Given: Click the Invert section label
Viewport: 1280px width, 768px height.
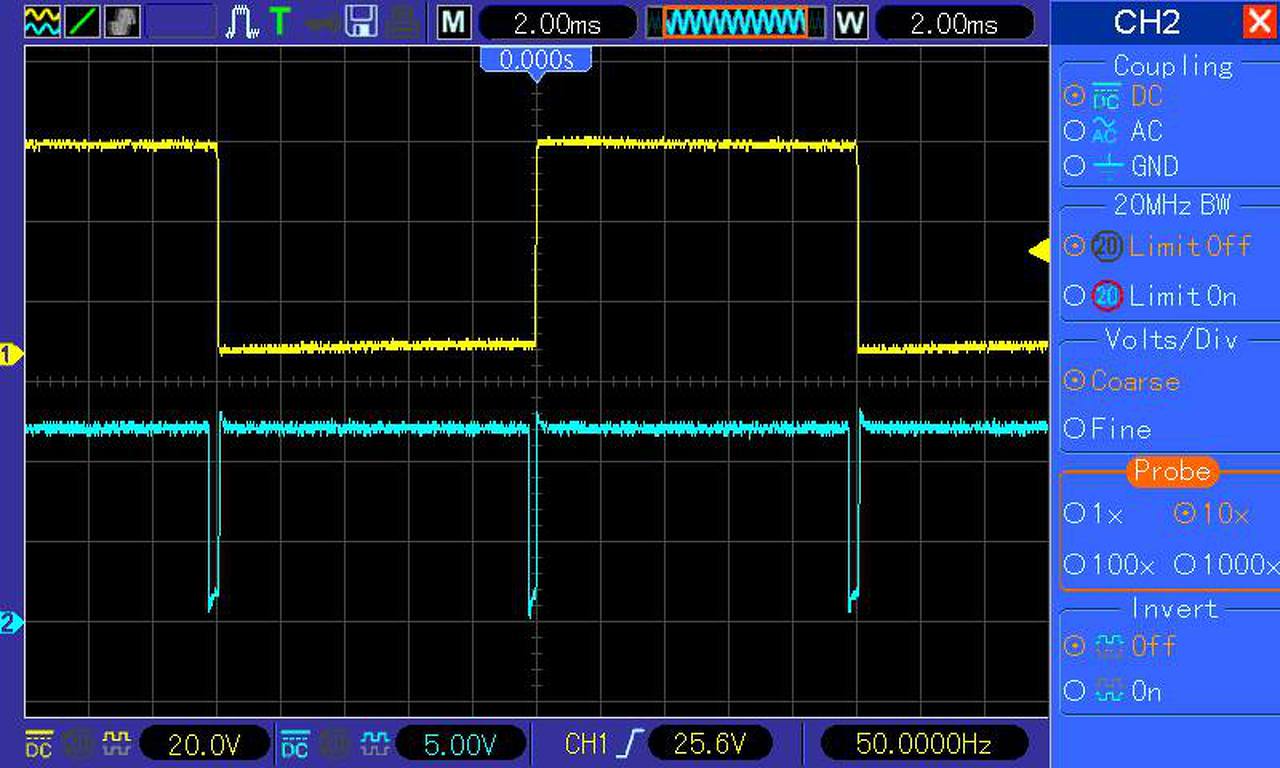Looking at the screenshot, I should click(x=1174, y=608).
